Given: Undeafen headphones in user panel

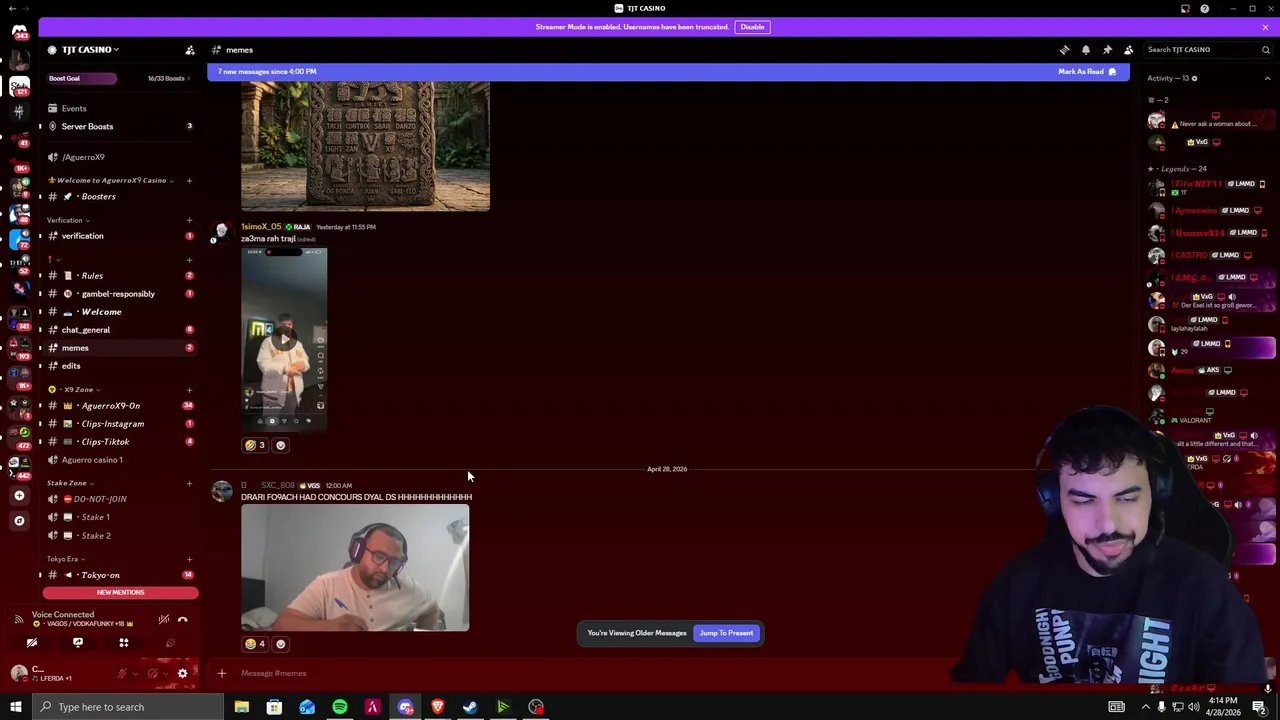Looking at the screenshot, I should (152, 674).
